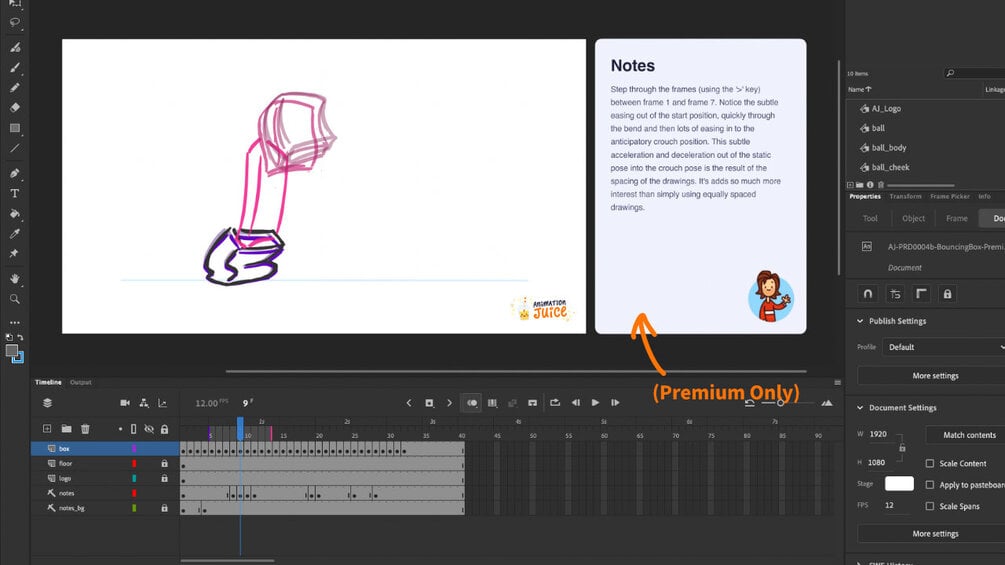This screenshot has height=565, width=1005.
Task: Select the Zoom tool
Action: [15, 299]
